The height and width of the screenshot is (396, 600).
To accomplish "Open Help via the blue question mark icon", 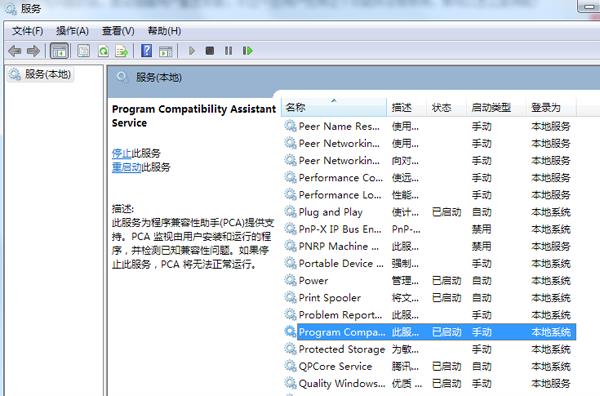I will pyautogui.click(x=146, y=51).
